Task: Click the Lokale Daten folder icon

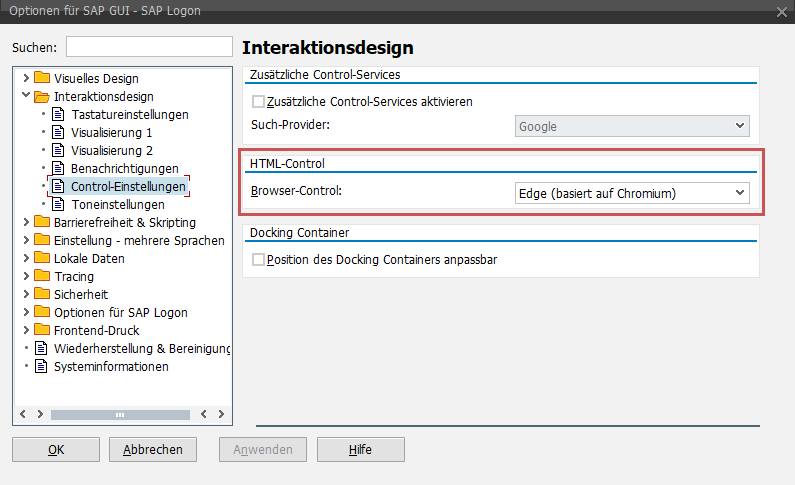Action: pos(42,258)
